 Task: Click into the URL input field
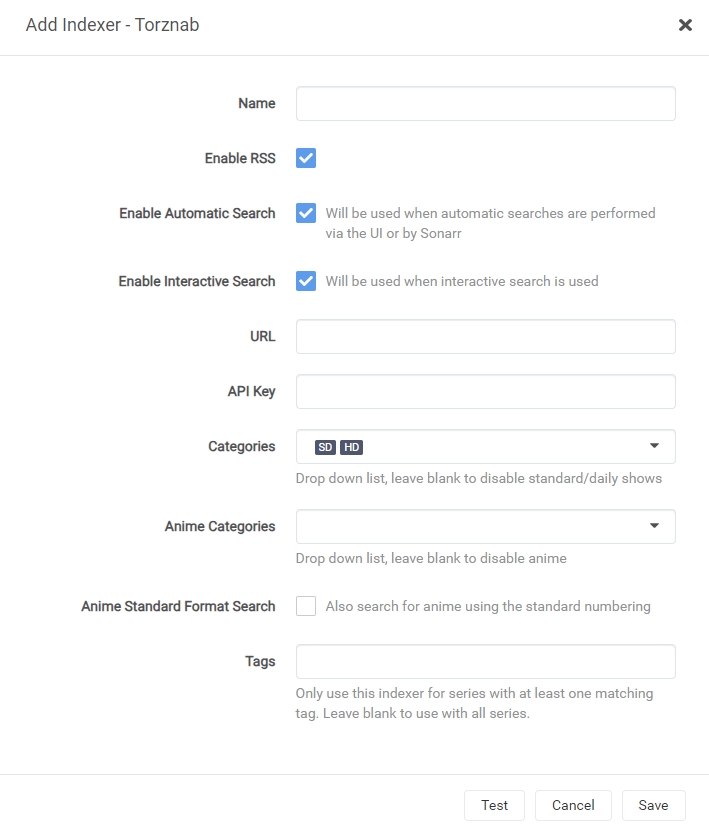(485, 336)
